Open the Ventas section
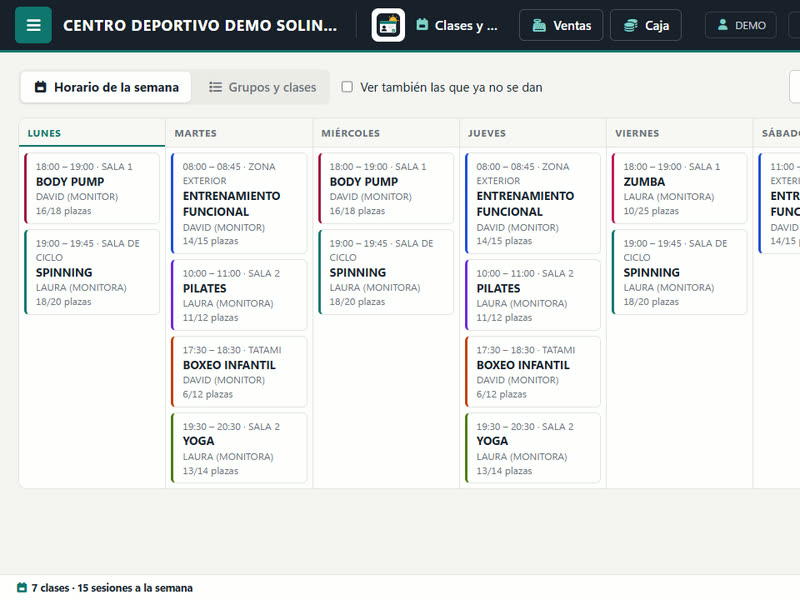This screenshot has height=600, width=800. pos(561,25)
